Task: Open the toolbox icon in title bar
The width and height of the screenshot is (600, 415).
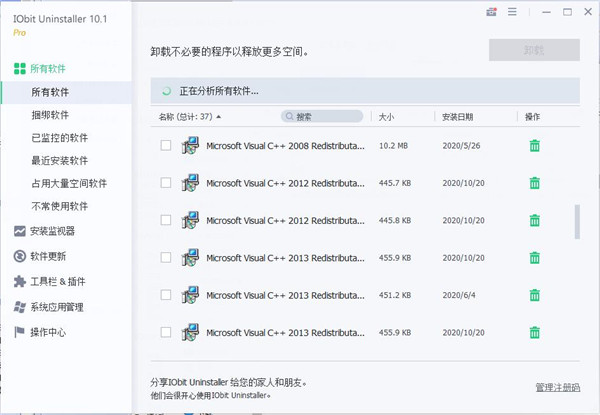Action: [x=491, y=12]
